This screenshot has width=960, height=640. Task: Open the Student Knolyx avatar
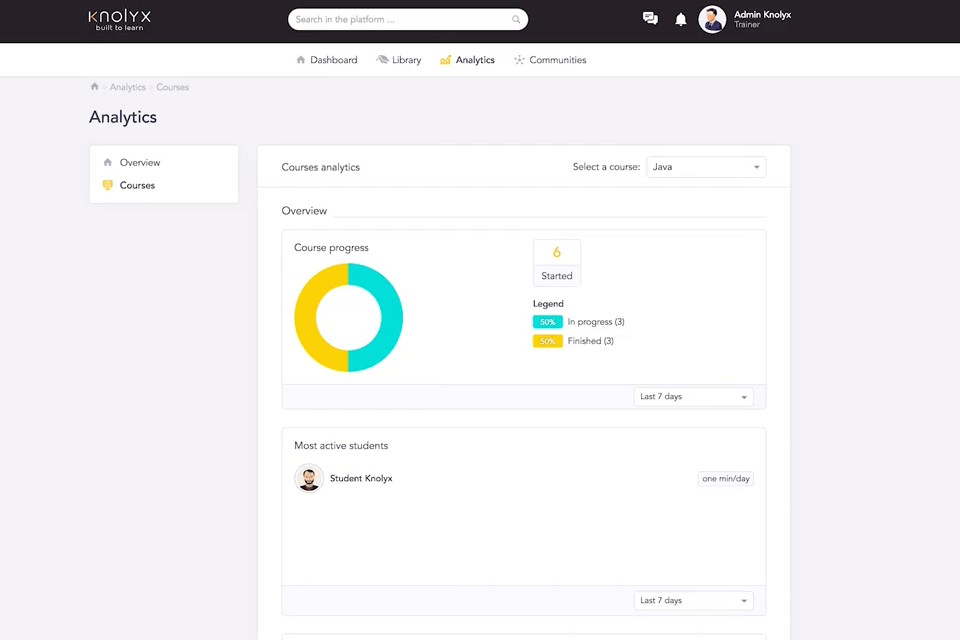point(309,478)
